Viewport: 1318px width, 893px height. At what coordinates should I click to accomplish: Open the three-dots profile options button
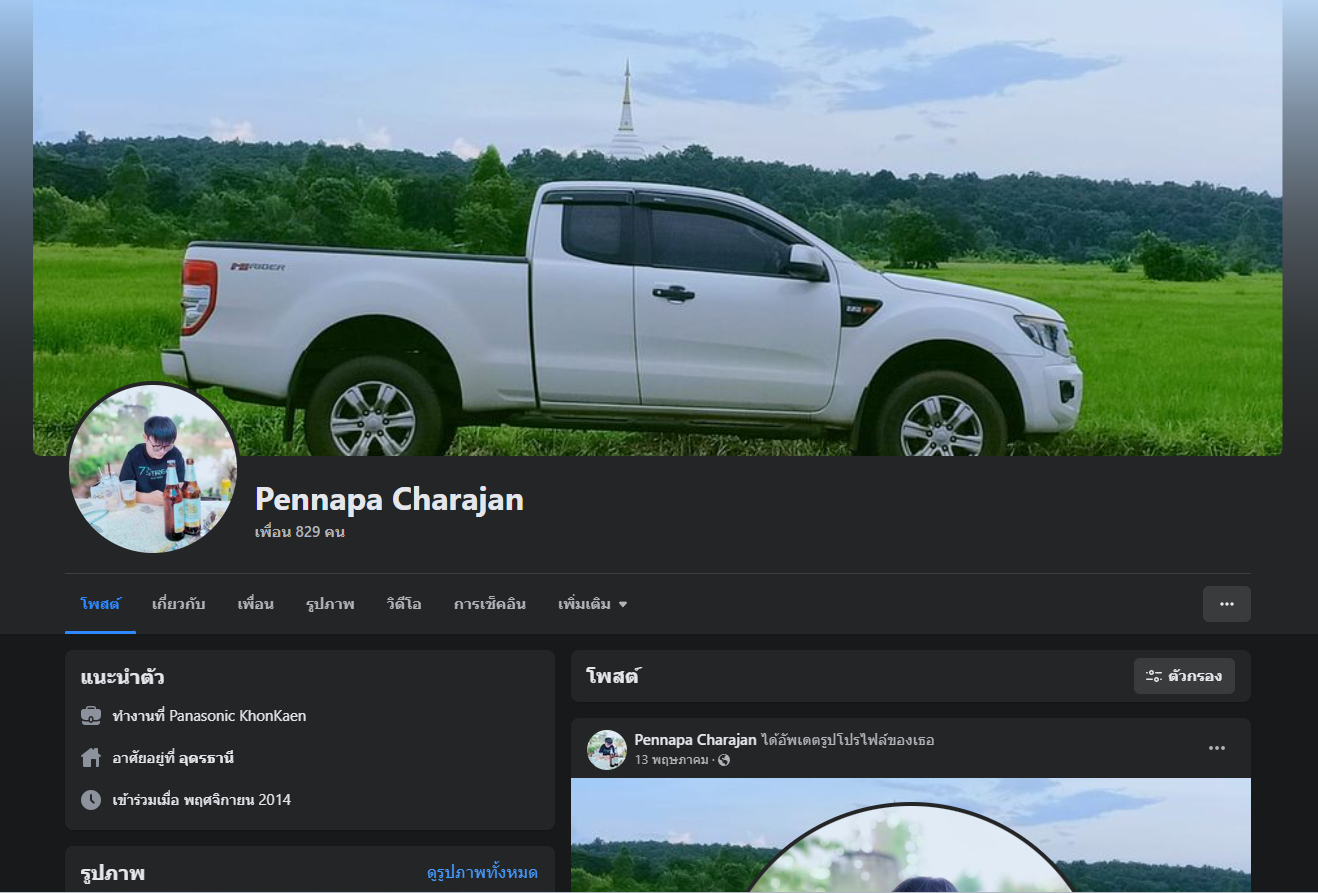1226,604
